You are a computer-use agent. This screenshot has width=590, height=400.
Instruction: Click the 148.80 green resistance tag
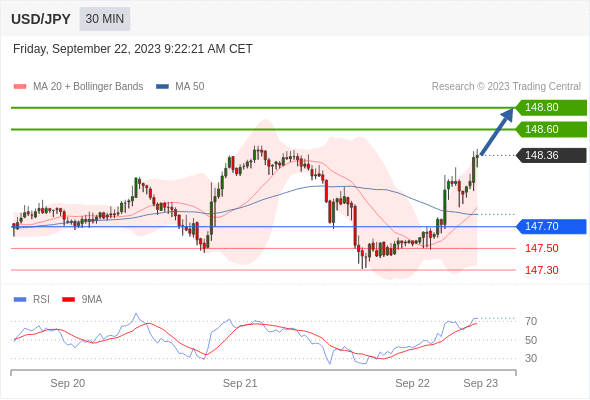point(551,107)
